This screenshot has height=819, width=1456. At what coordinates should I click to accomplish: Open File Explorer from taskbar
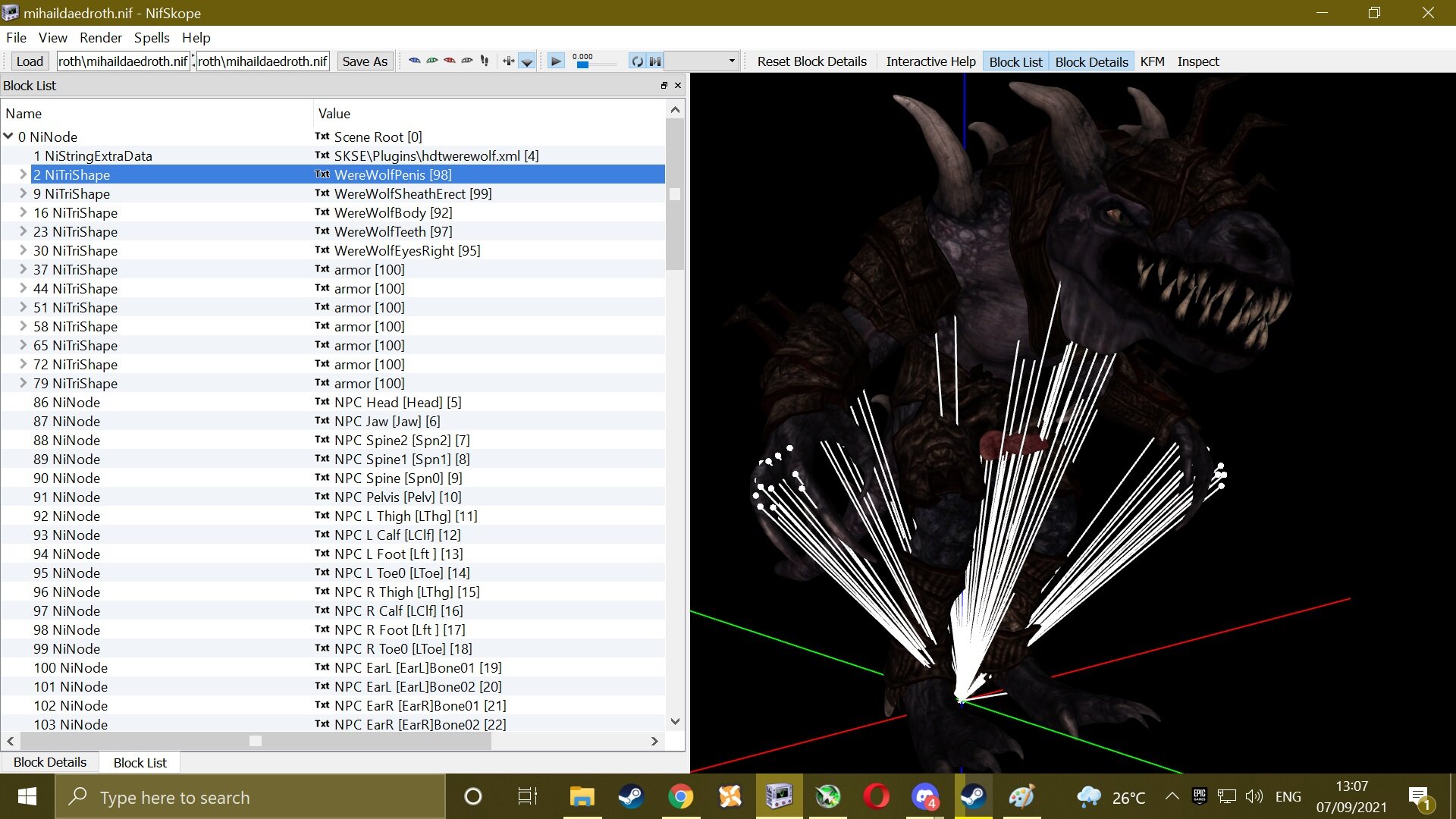582,797
